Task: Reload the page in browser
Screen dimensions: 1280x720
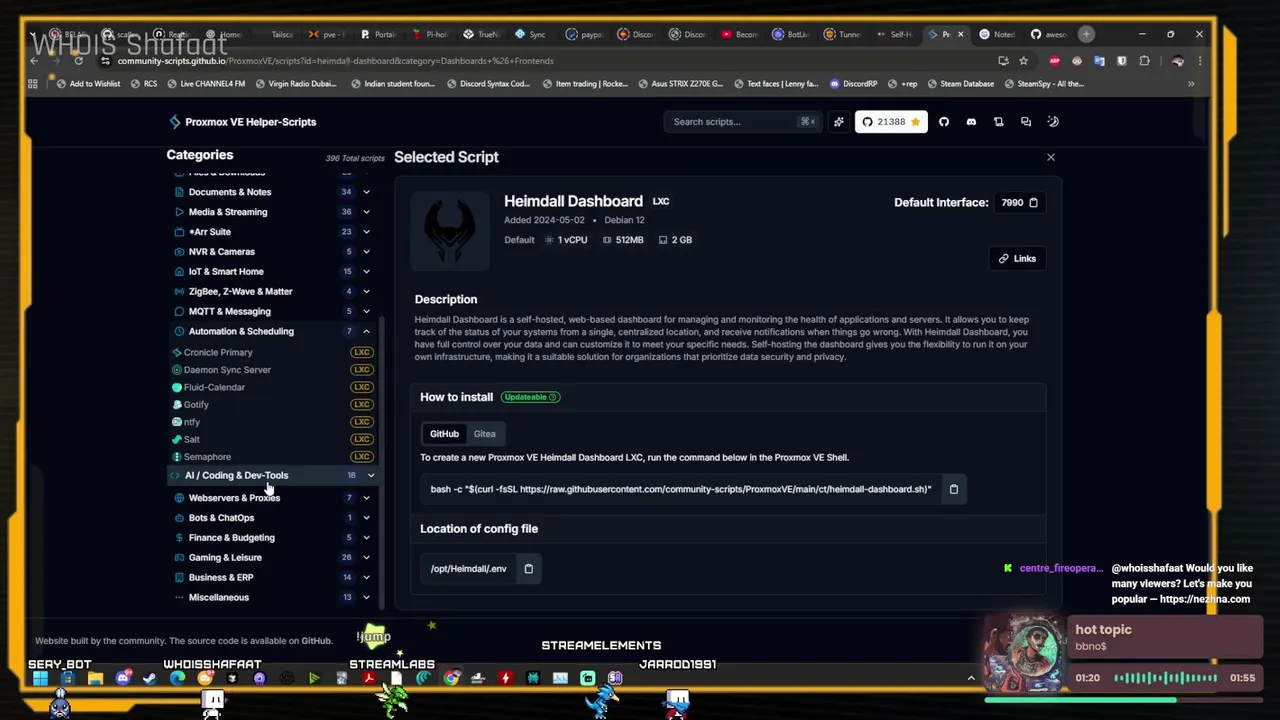Action: pos(78,61)
